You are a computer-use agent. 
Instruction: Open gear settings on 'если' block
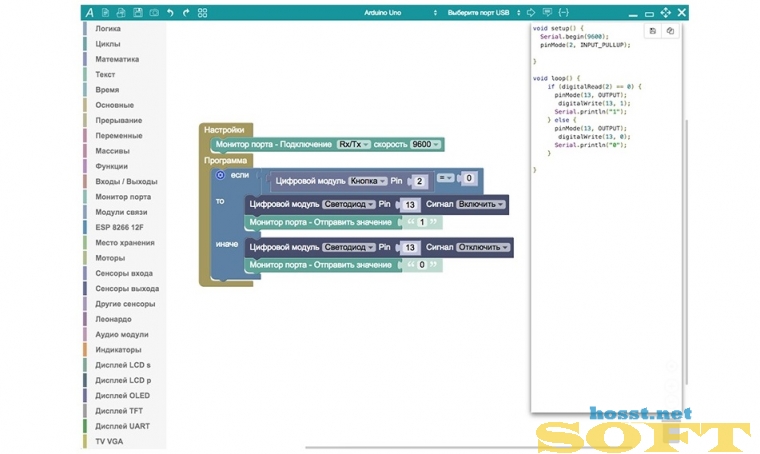(220, 175)
